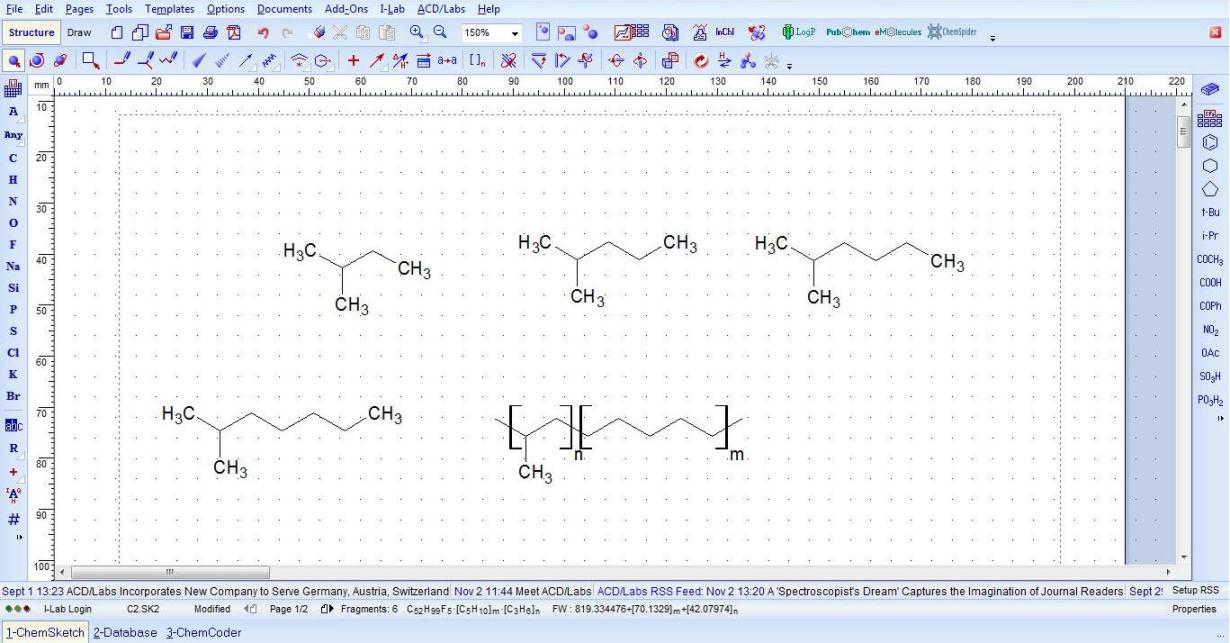
Task: Switch to the 3-ChemCoder tab
Action: (204, 633)
